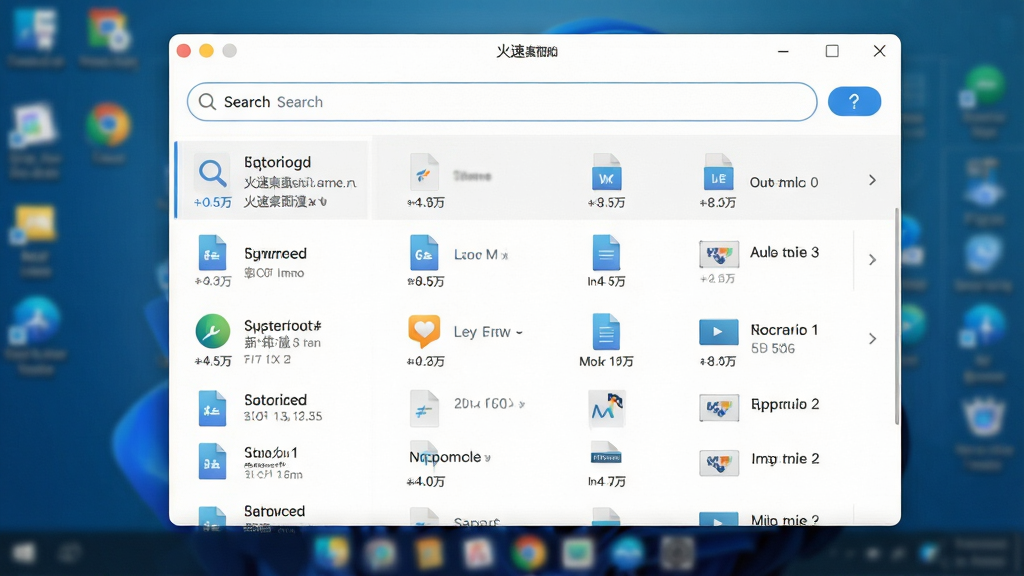Click the blue question mark help button

(x=854, y=101)
